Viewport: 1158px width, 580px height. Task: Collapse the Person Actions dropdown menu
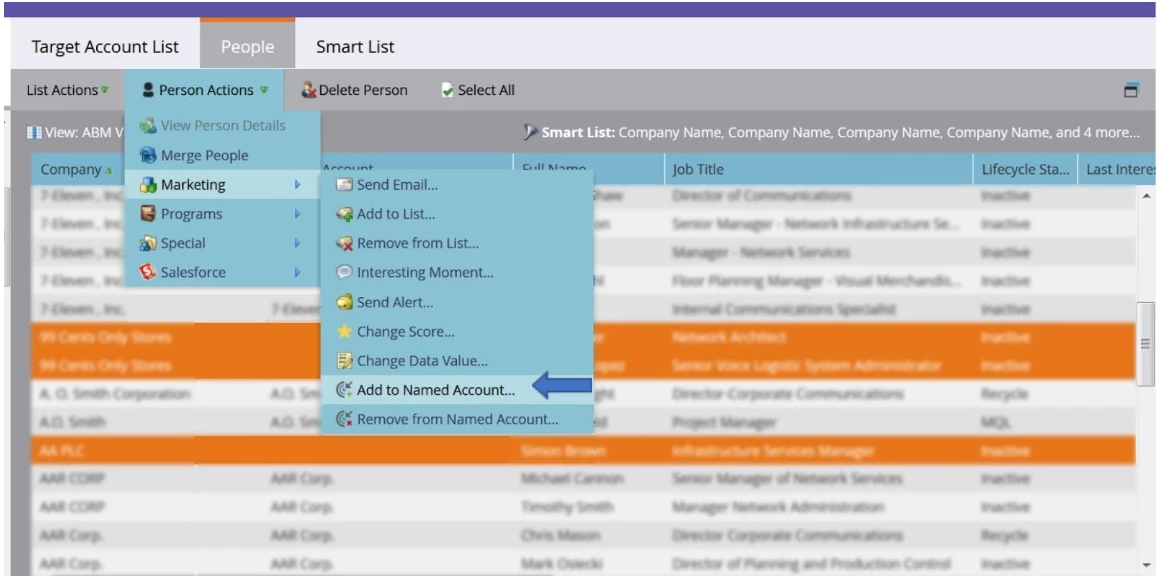[x=204, y=90]
